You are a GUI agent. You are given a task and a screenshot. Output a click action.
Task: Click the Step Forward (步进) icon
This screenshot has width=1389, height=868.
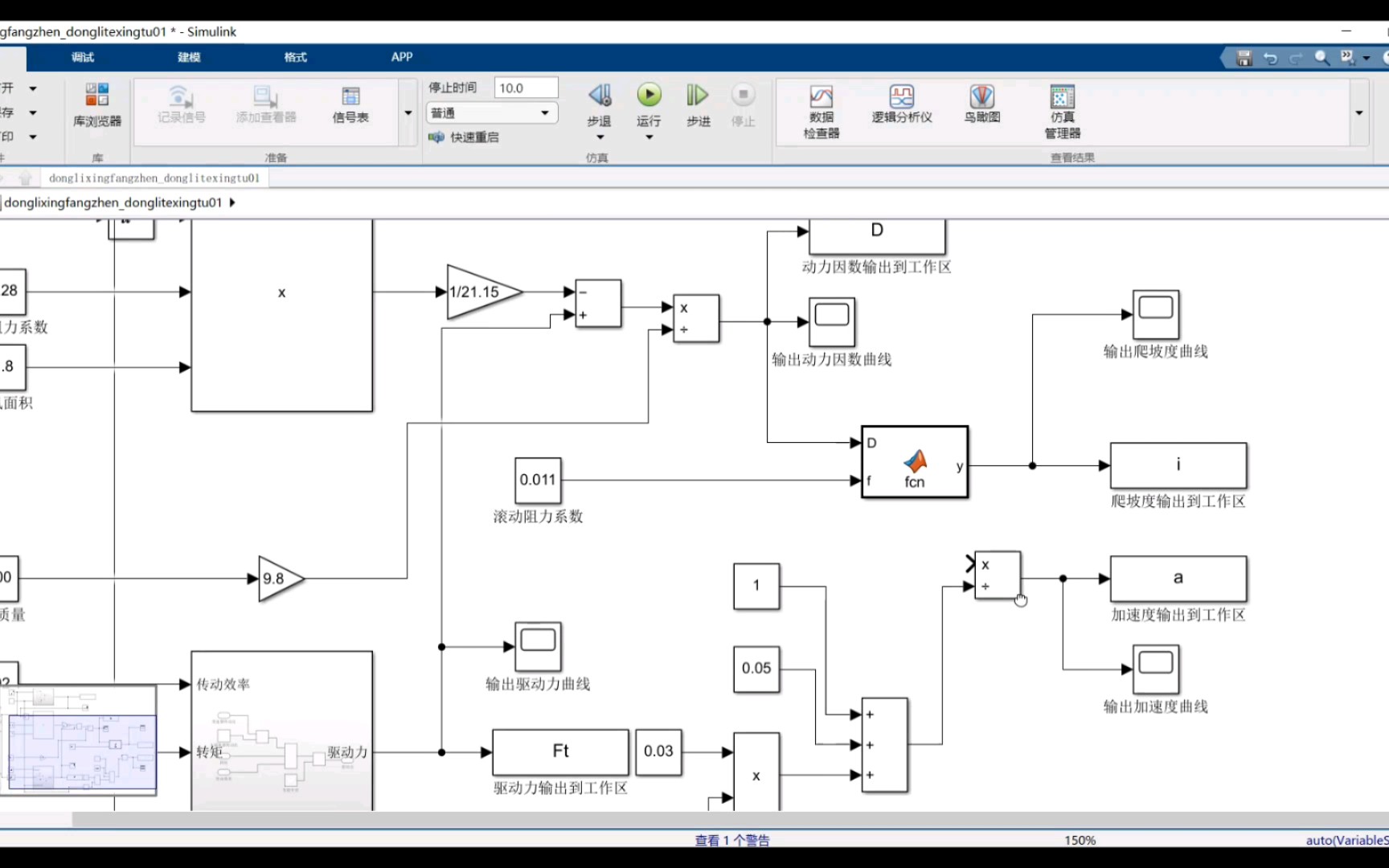[x=698, y=96]
